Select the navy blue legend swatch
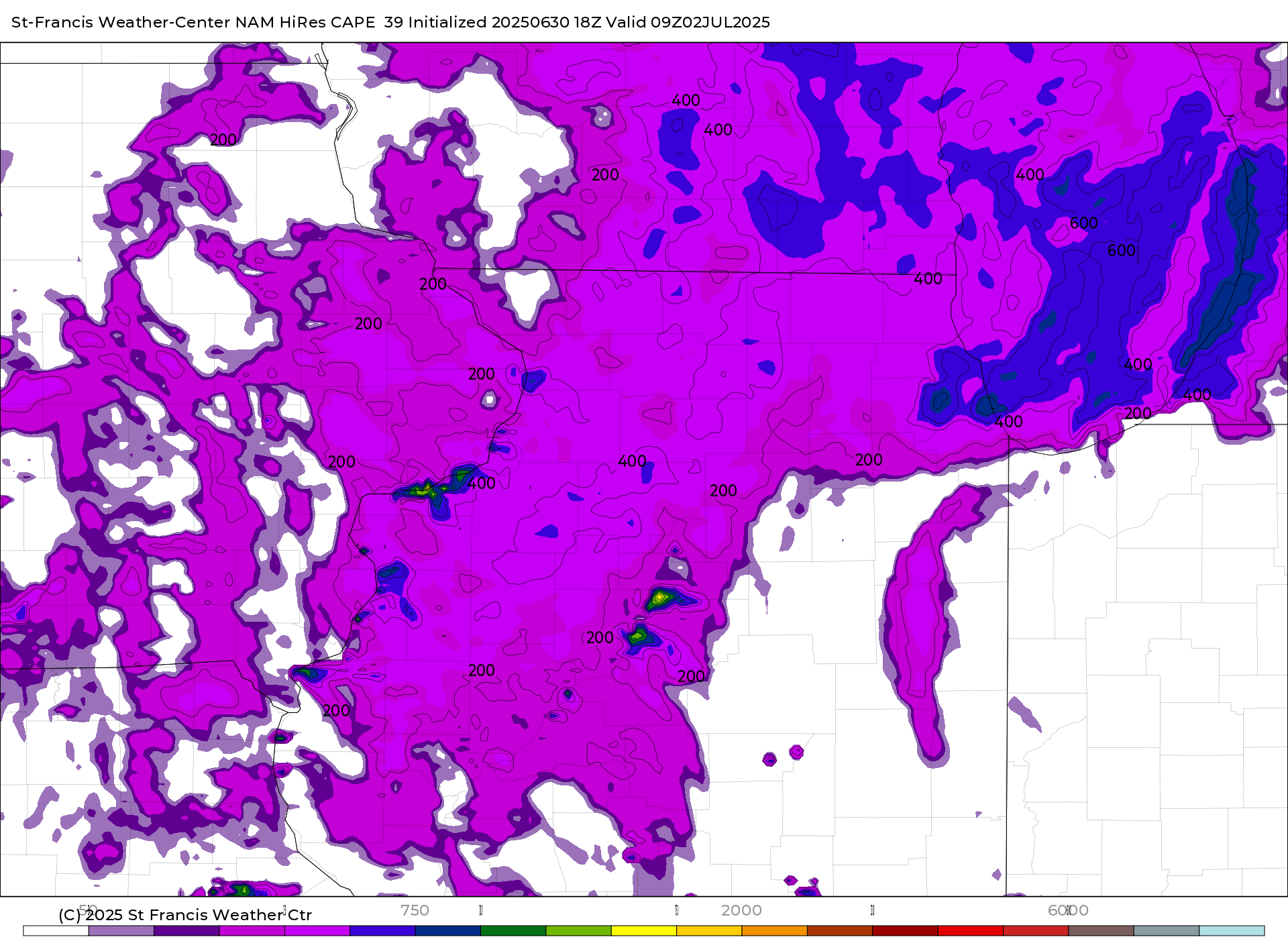This screenshot has width=1288, height=939. [x=447, y=931]
